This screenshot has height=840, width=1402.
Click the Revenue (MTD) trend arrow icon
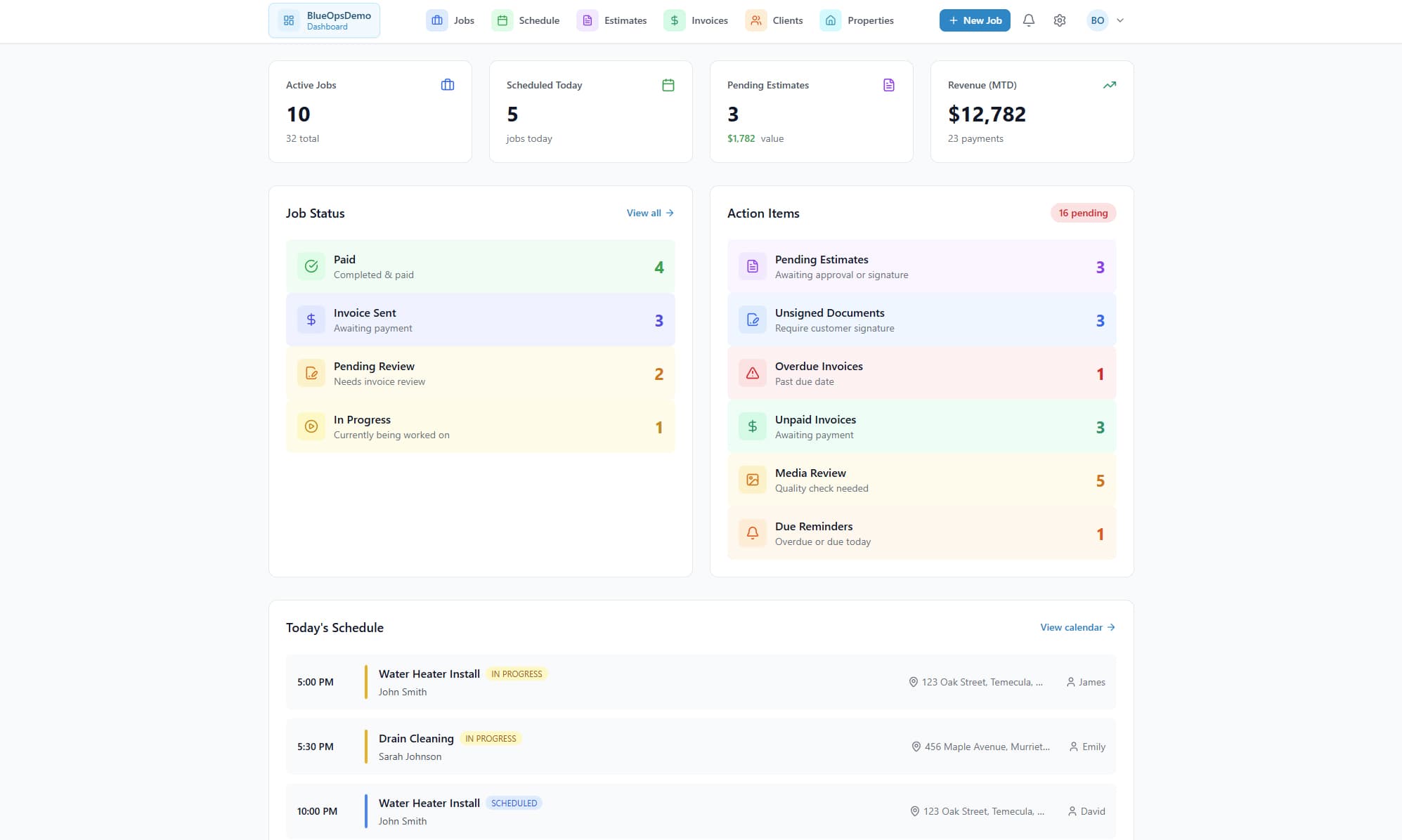pos(1109,84)
